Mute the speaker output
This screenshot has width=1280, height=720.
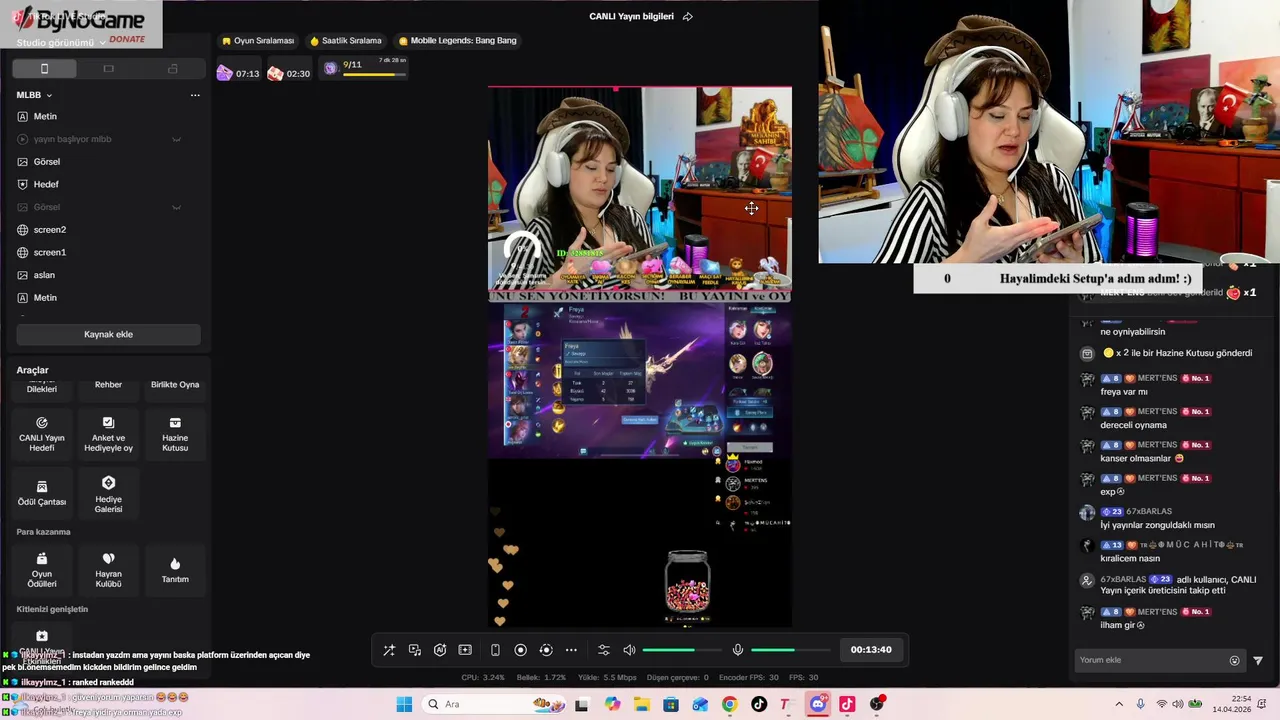[x=629, y=650]
